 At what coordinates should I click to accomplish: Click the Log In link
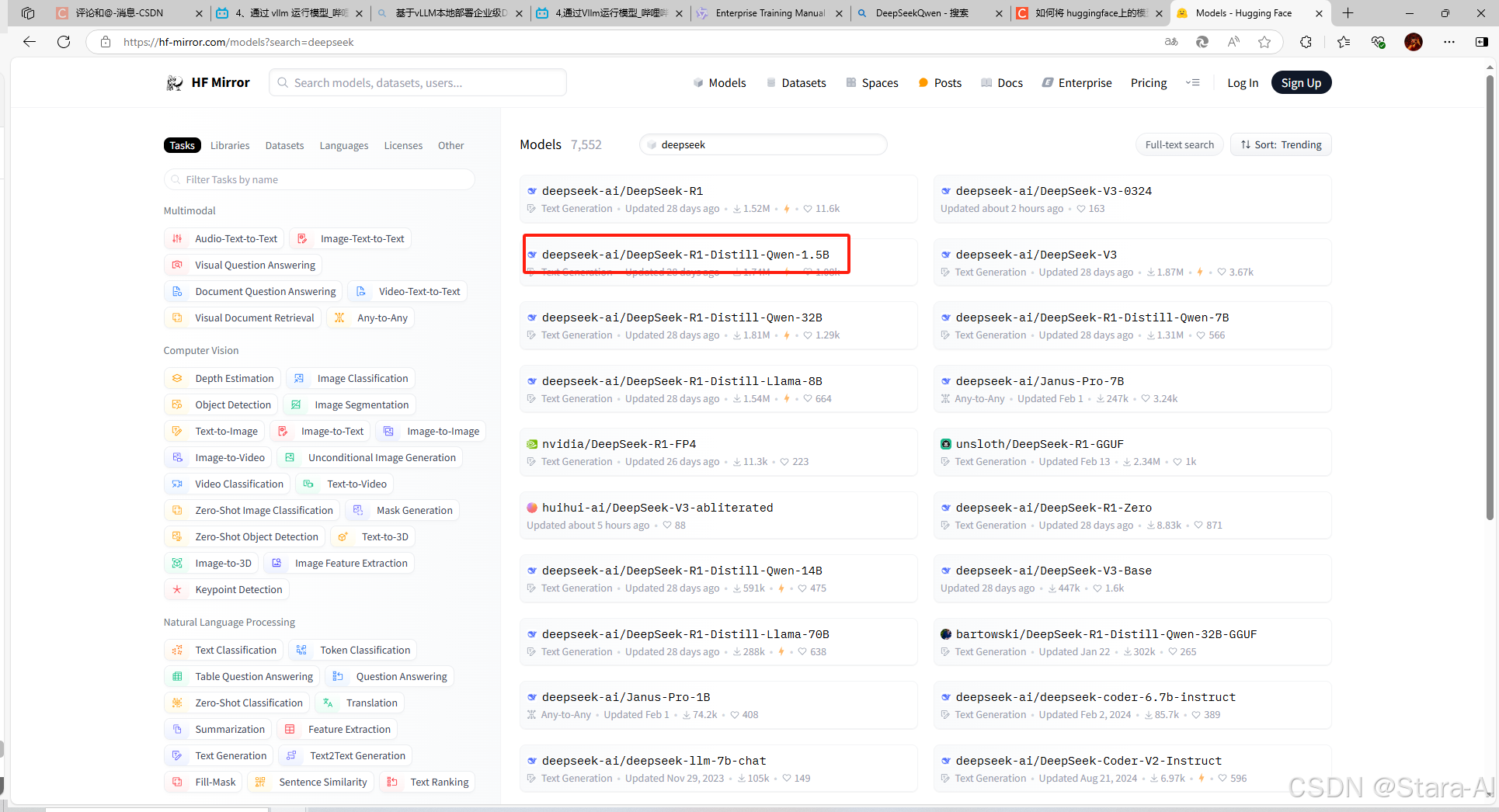tap(1243, 82)
